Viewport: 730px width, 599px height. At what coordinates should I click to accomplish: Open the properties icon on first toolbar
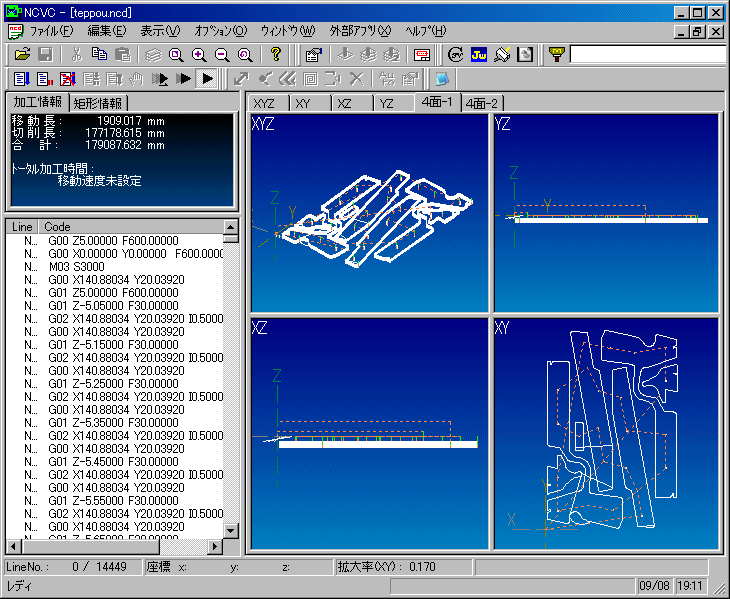[314, 55]
